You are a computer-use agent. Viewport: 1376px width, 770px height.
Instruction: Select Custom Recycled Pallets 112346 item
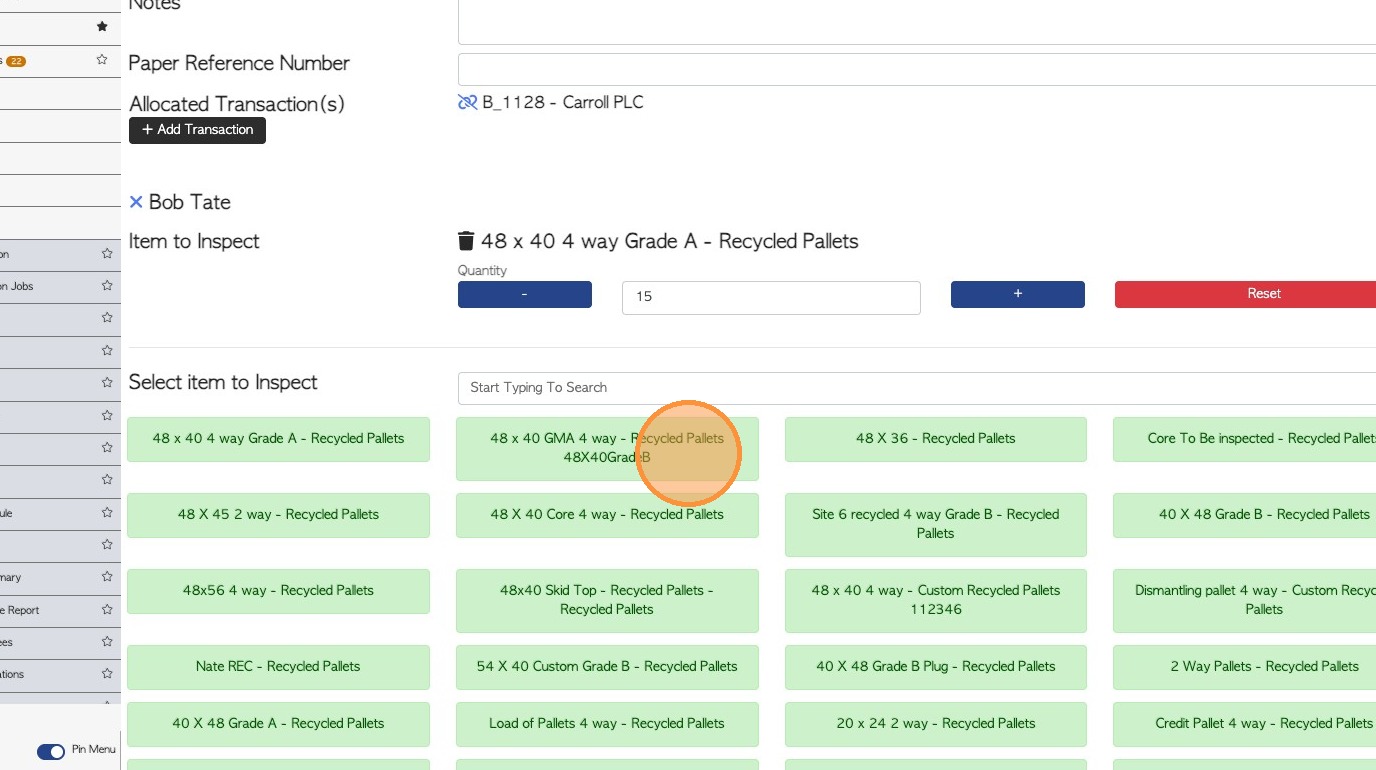[936, 600]
